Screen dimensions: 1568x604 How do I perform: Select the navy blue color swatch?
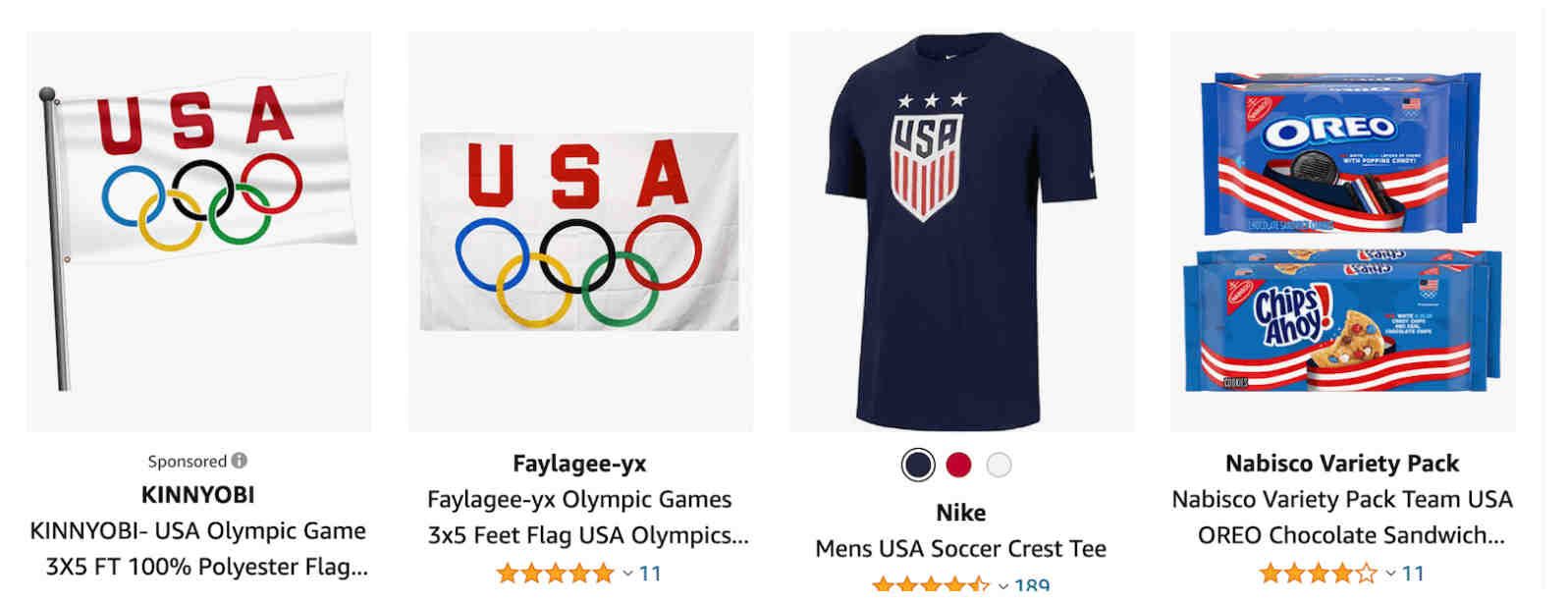[x=918, y=465]
